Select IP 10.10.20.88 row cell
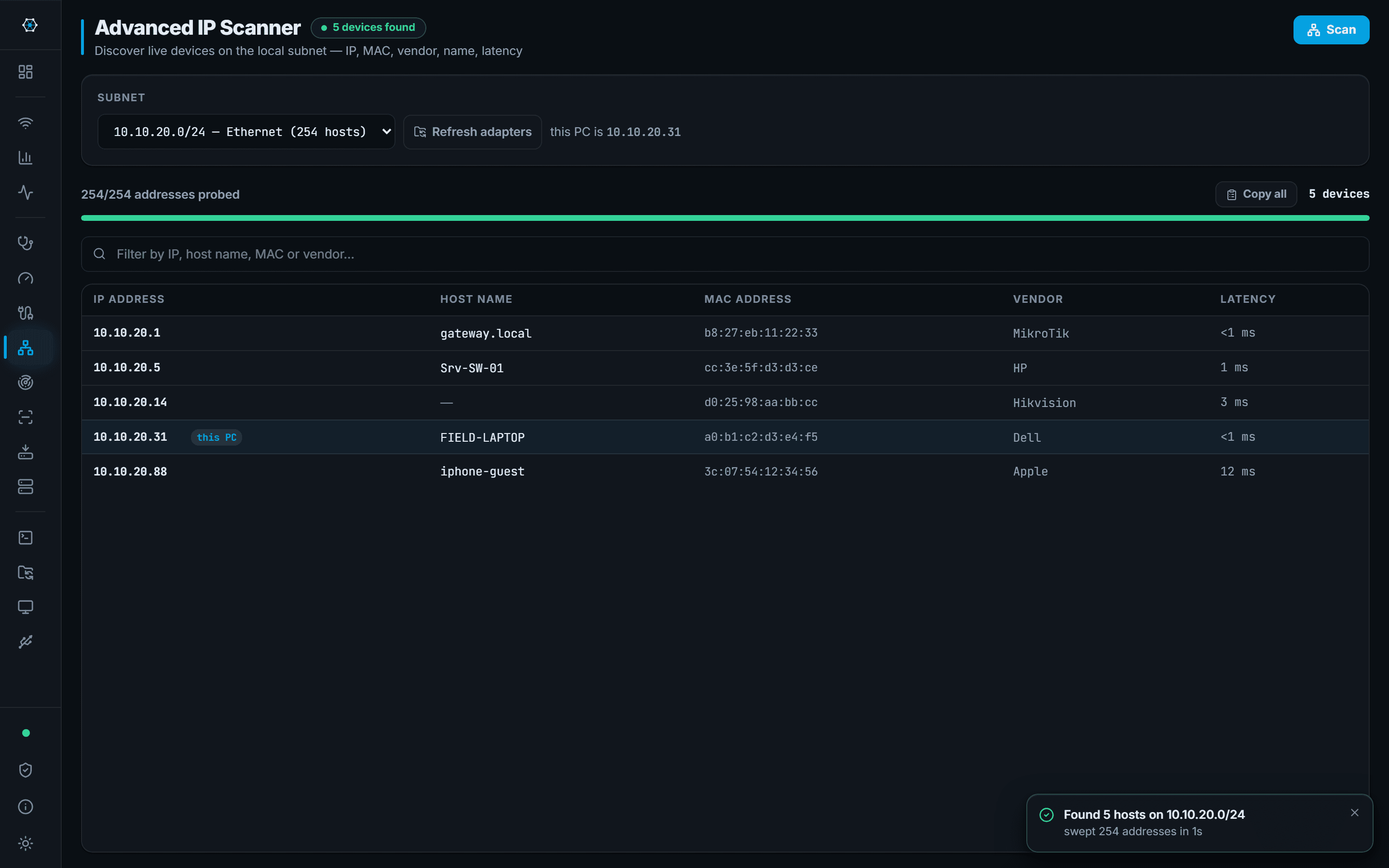The height and width of the screenshot is (868, 1389). click(130, 472)
